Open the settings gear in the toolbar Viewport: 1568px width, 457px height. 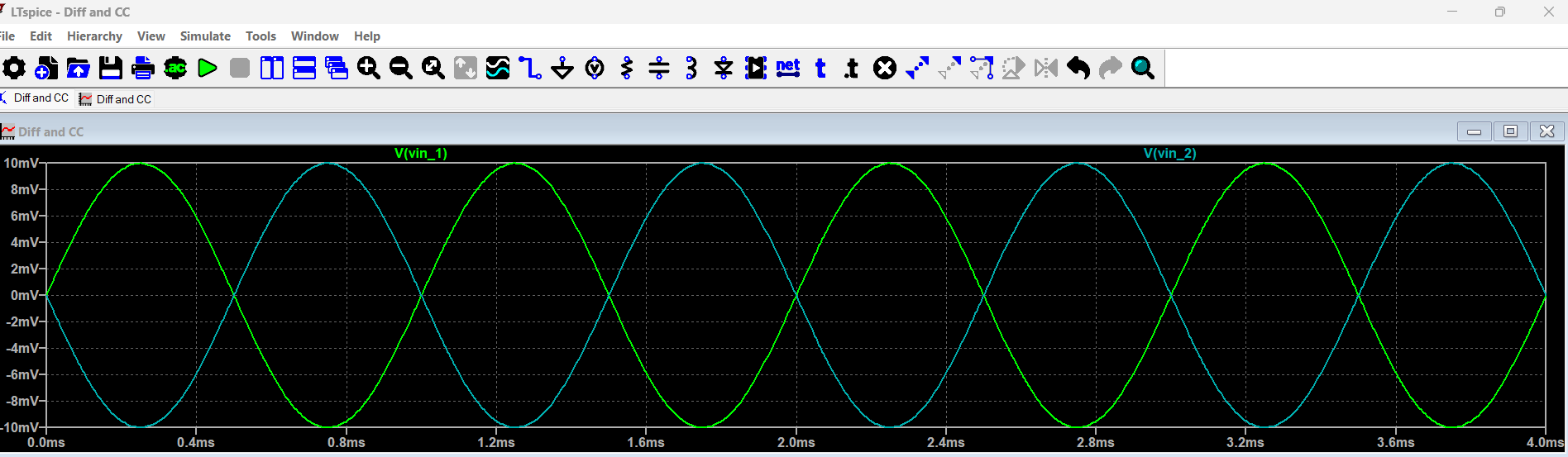tap(14, 68)
